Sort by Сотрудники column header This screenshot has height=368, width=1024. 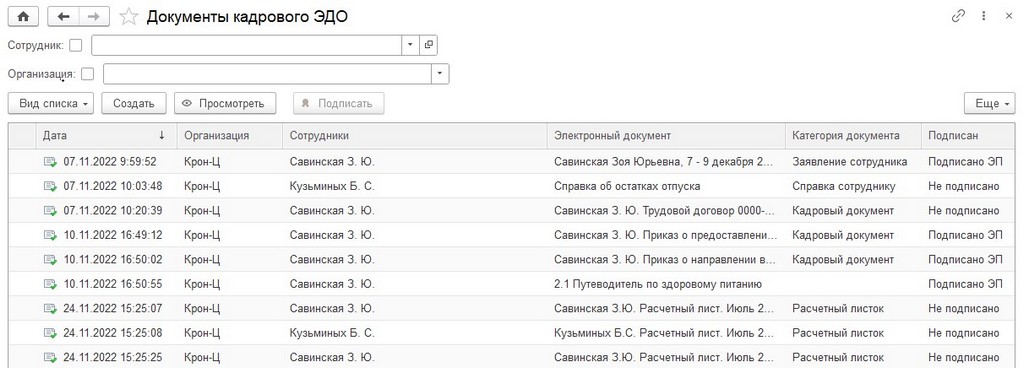[415, 136]
